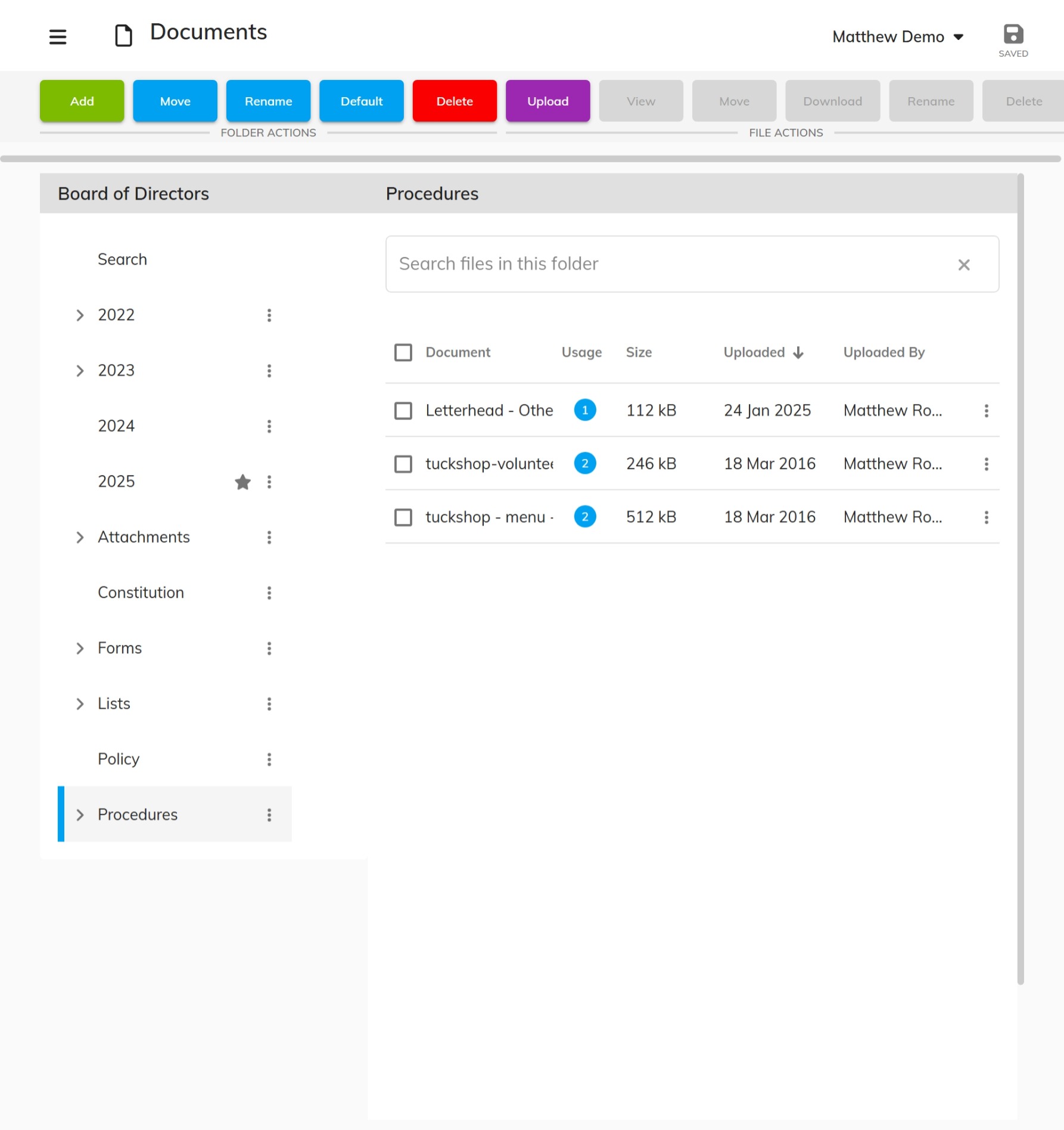The image size is (1064, 1130).
Task: Tick the tuckshop-volunteer file checkbox
Action: pos(403,464)
